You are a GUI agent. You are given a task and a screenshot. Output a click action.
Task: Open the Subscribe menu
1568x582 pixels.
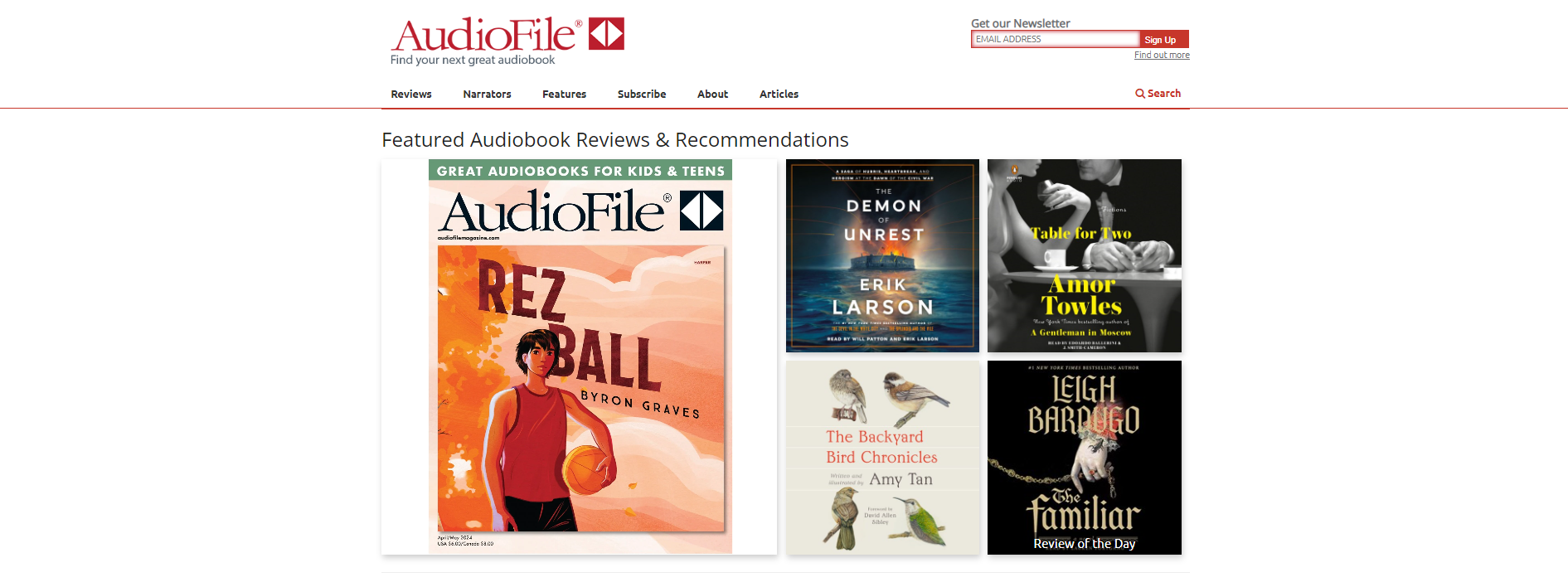[642, 94]
